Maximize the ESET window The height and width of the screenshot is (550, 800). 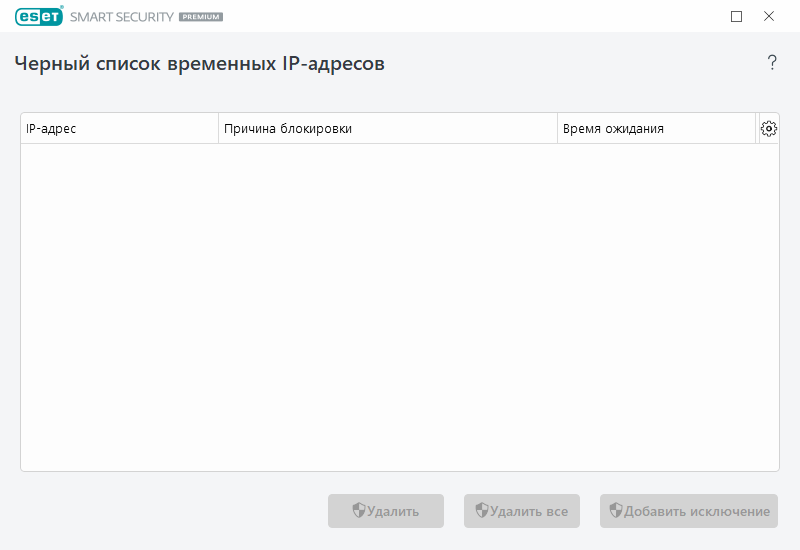click(736, 17)
